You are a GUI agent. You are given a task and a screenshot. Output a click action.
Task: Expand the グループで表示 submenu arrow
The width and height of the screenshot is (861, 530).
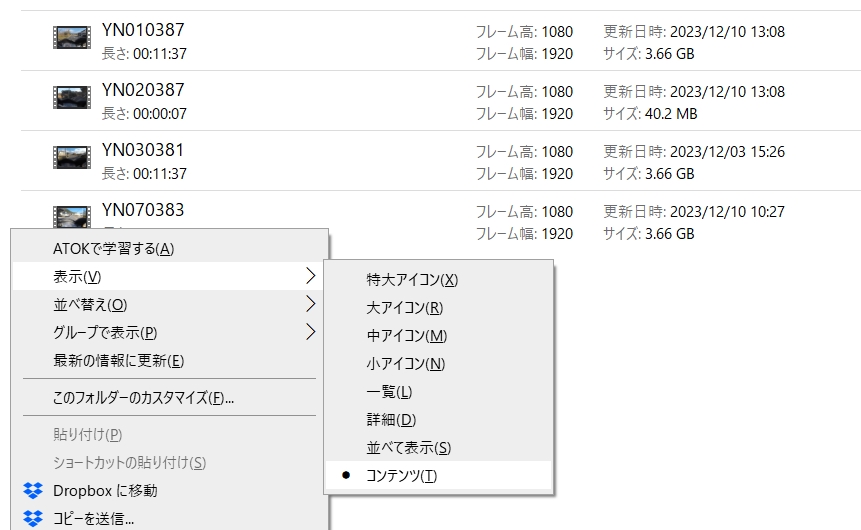310,332
